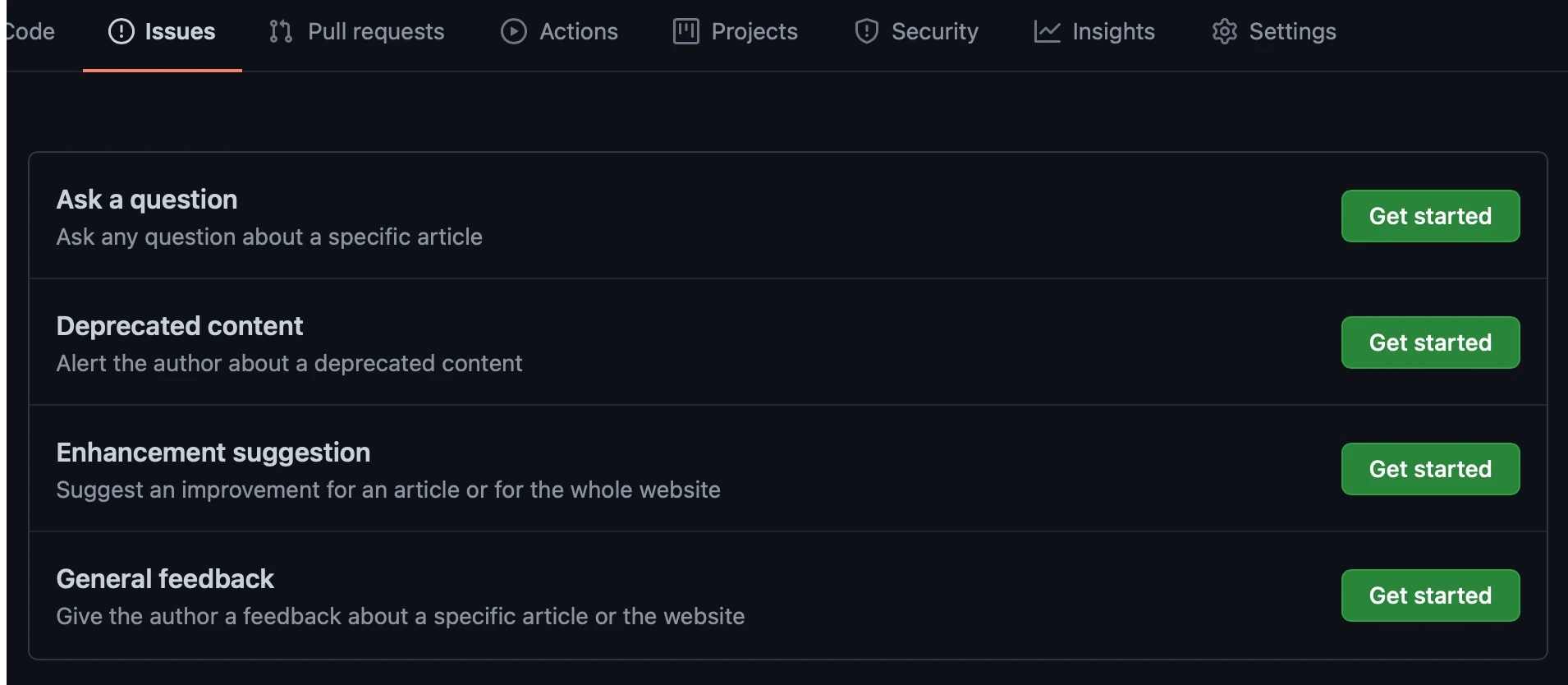Click the Actions play-circle icon
Screen dimensions: 1568x685
[514, 31]
